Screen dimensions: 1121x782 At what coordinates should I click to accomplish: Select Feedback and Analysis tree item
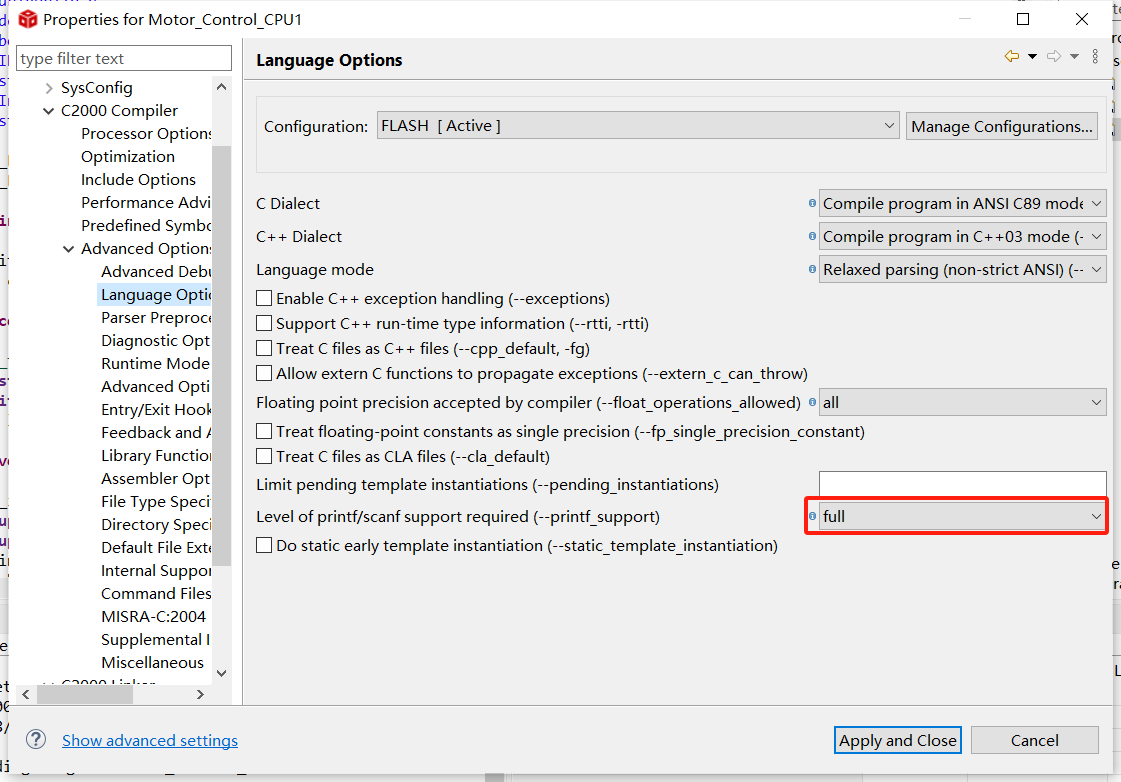coord(156,432)
